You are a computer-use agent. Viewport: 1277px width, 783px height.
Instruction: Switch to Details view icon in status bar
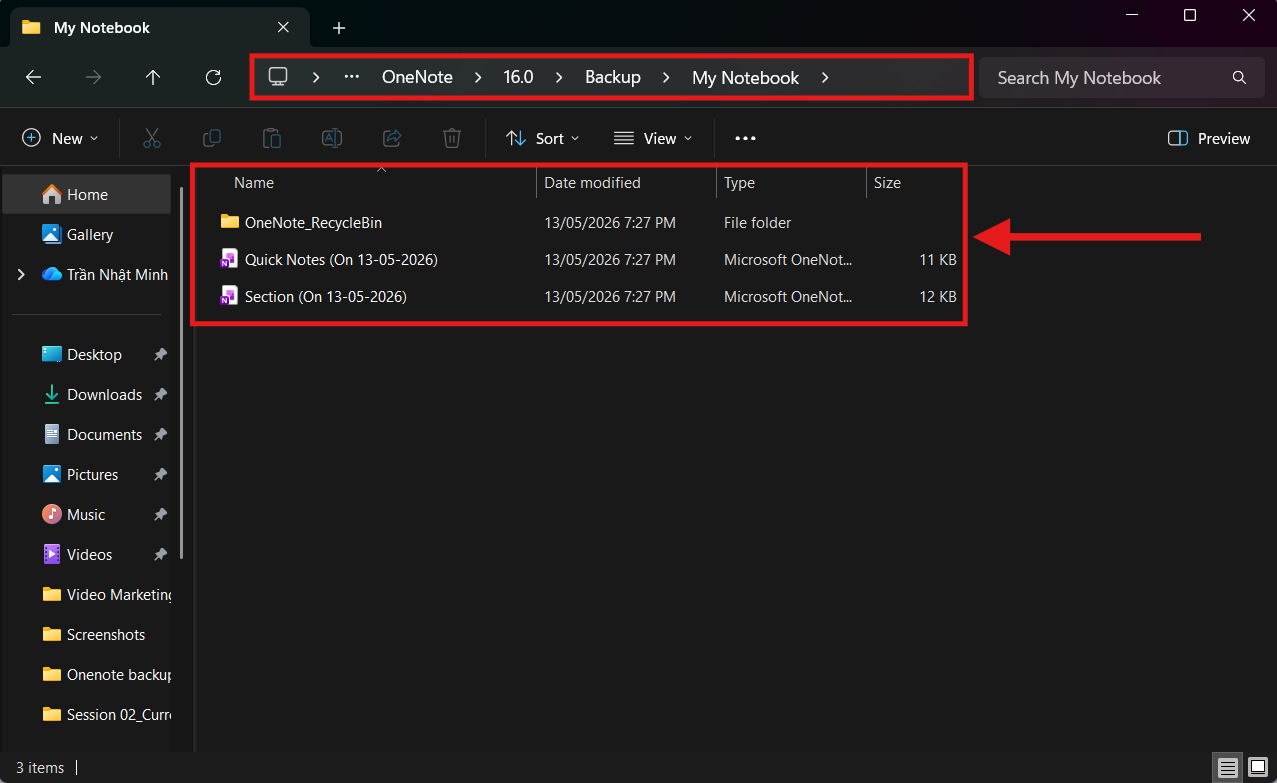pyautogui.click(x=1228, y=768)
